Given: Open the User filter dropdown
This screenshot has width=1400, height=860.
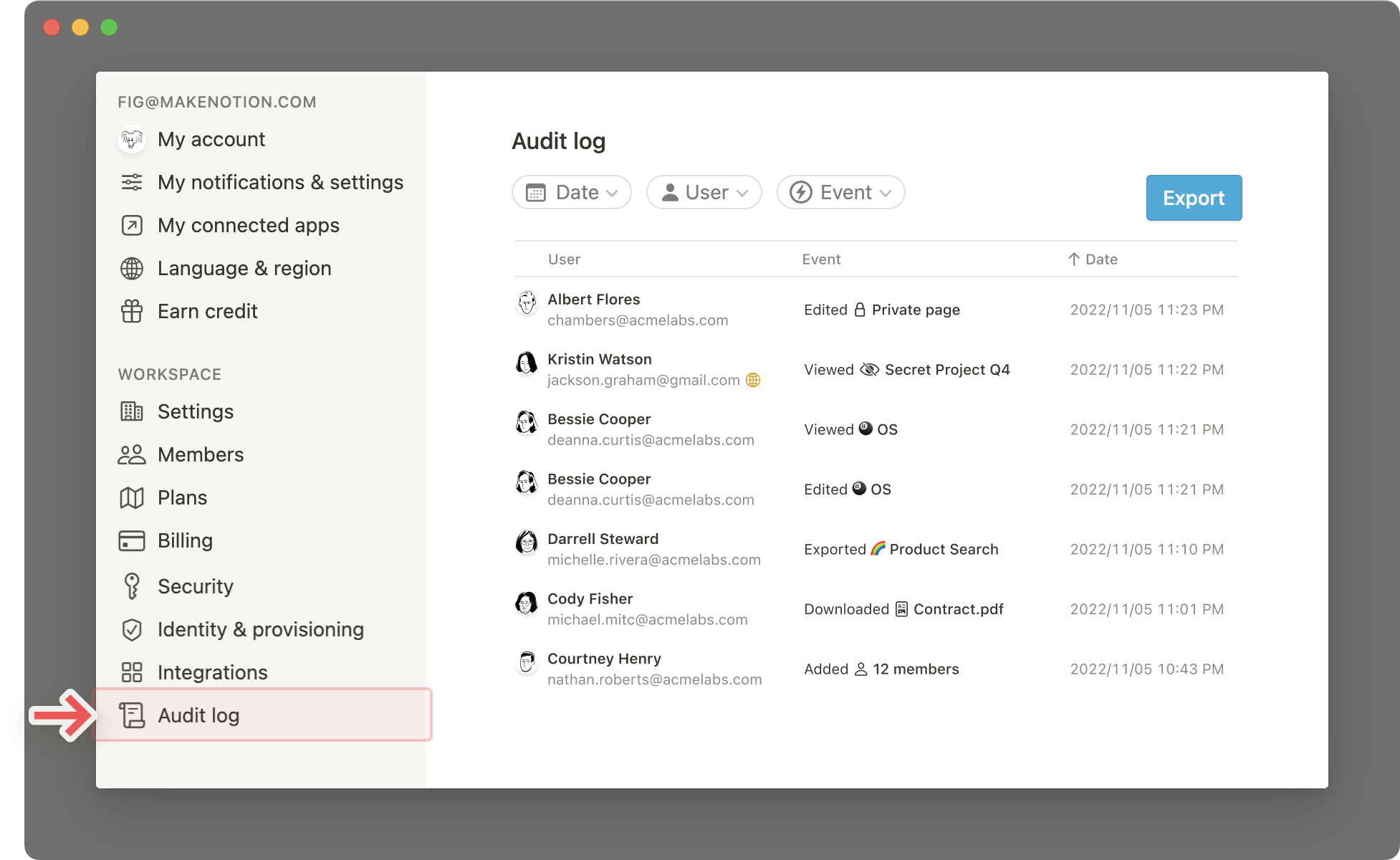Looking at the screenshot, I should (703, 192).
